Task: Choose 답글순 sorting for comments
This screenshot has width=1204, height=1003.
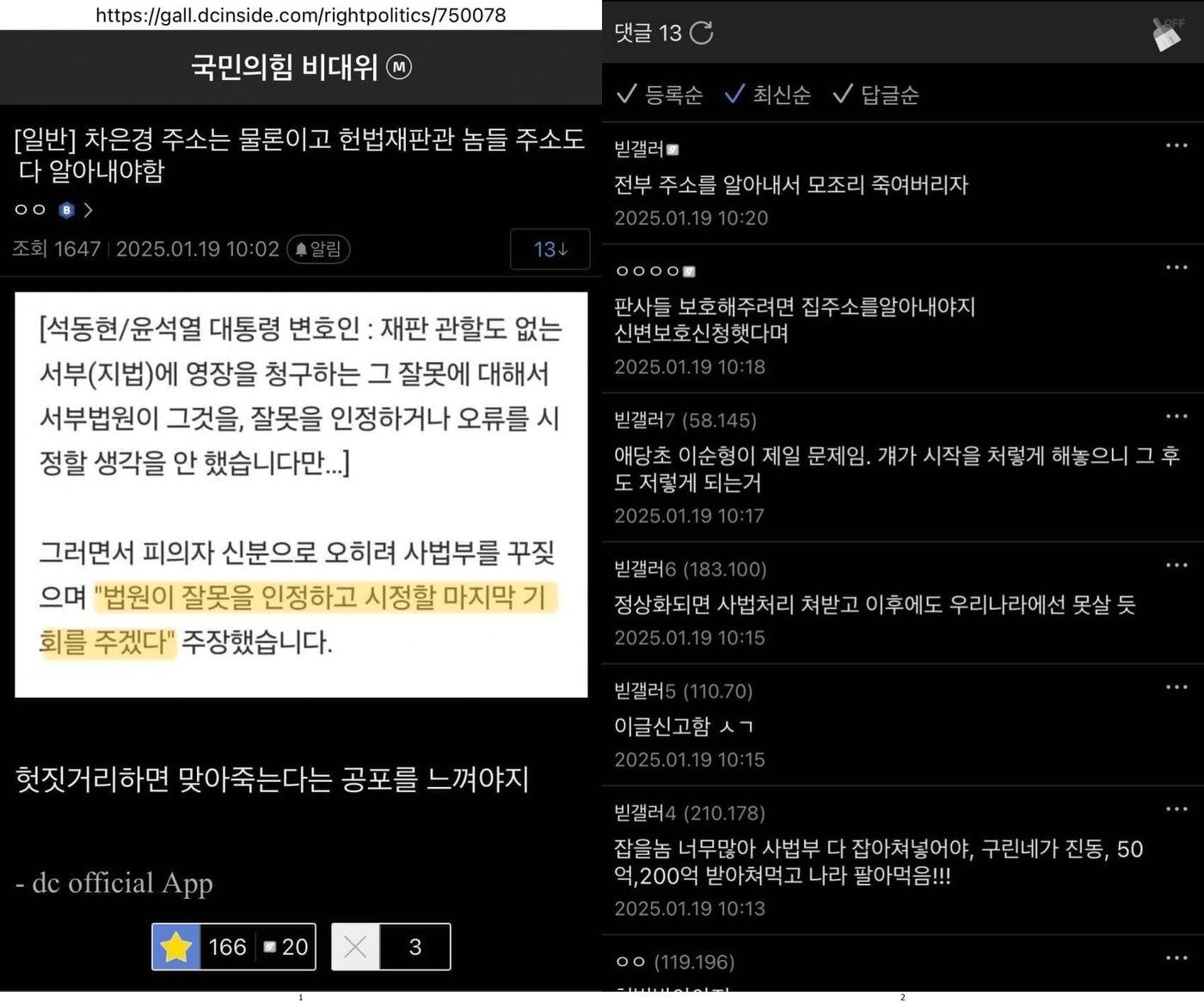Action: [x=875, y=95]
